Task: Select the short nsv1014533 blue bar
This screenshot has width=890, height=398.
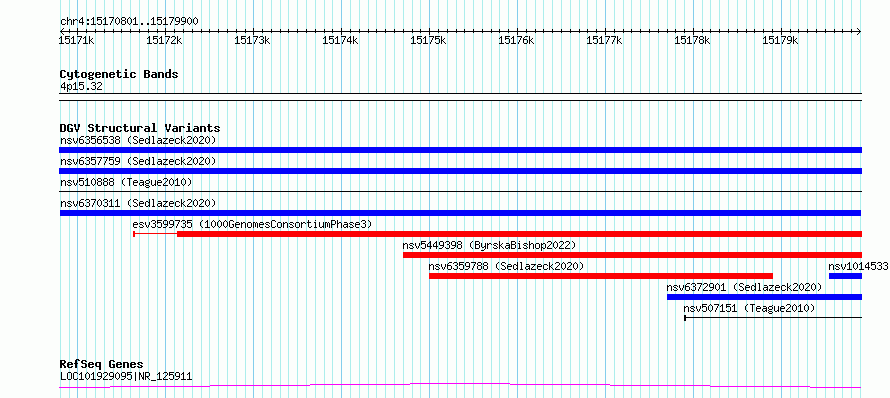Action: click(845, 276)
